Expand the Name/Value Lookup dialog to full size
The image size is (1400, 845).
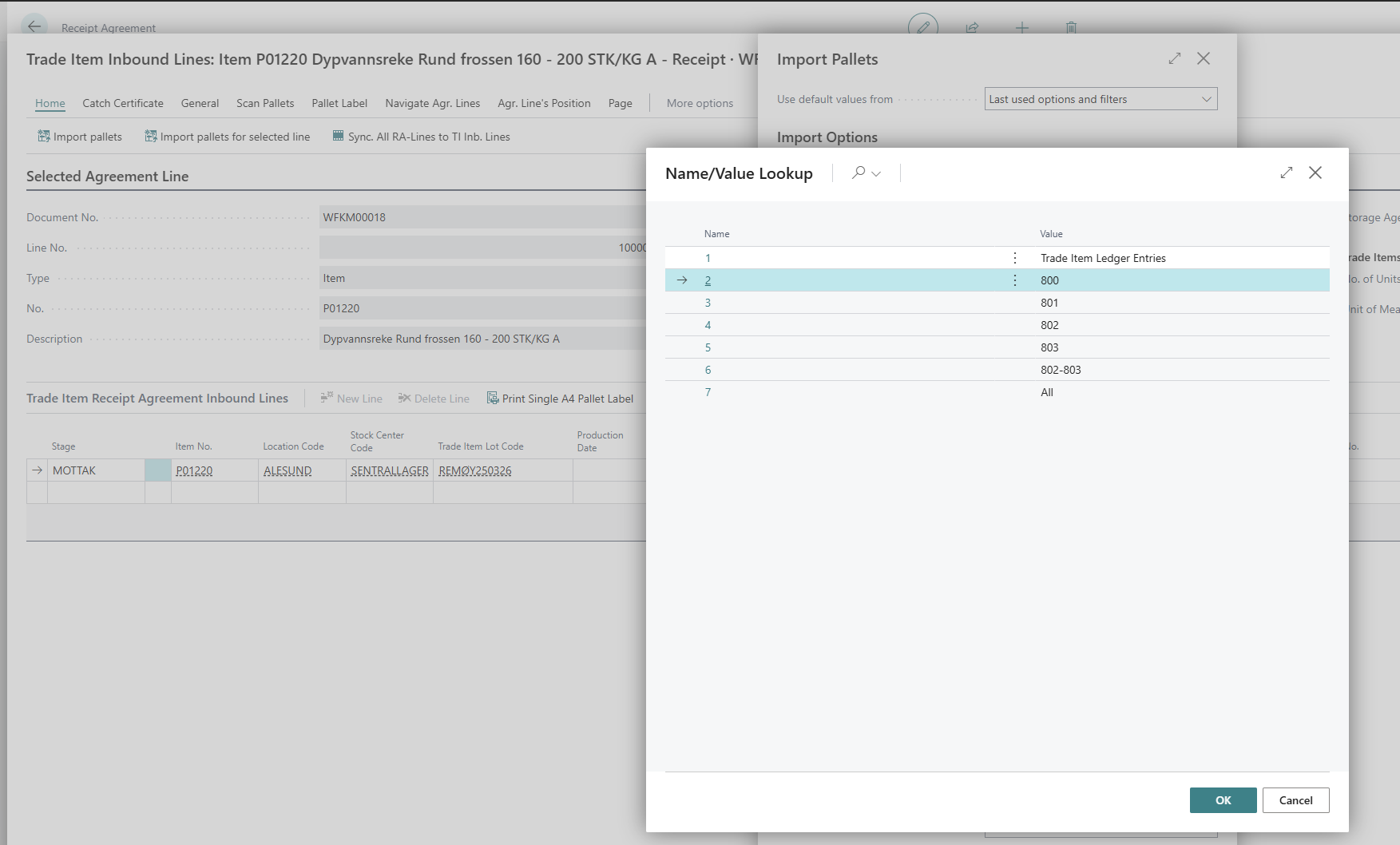coord(1286,173)
